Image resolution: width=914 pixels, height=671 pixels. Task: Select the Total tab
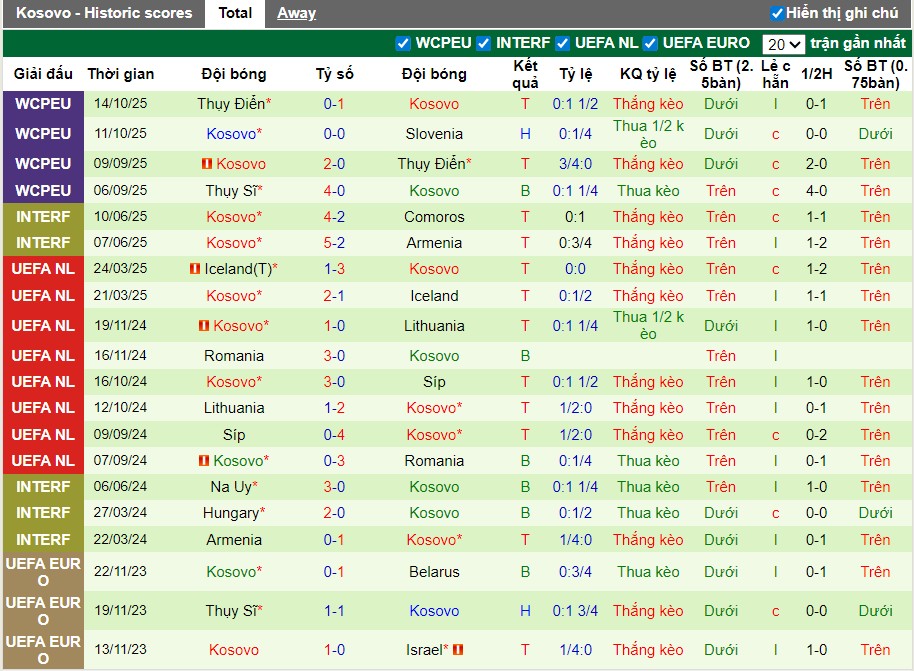235,13
